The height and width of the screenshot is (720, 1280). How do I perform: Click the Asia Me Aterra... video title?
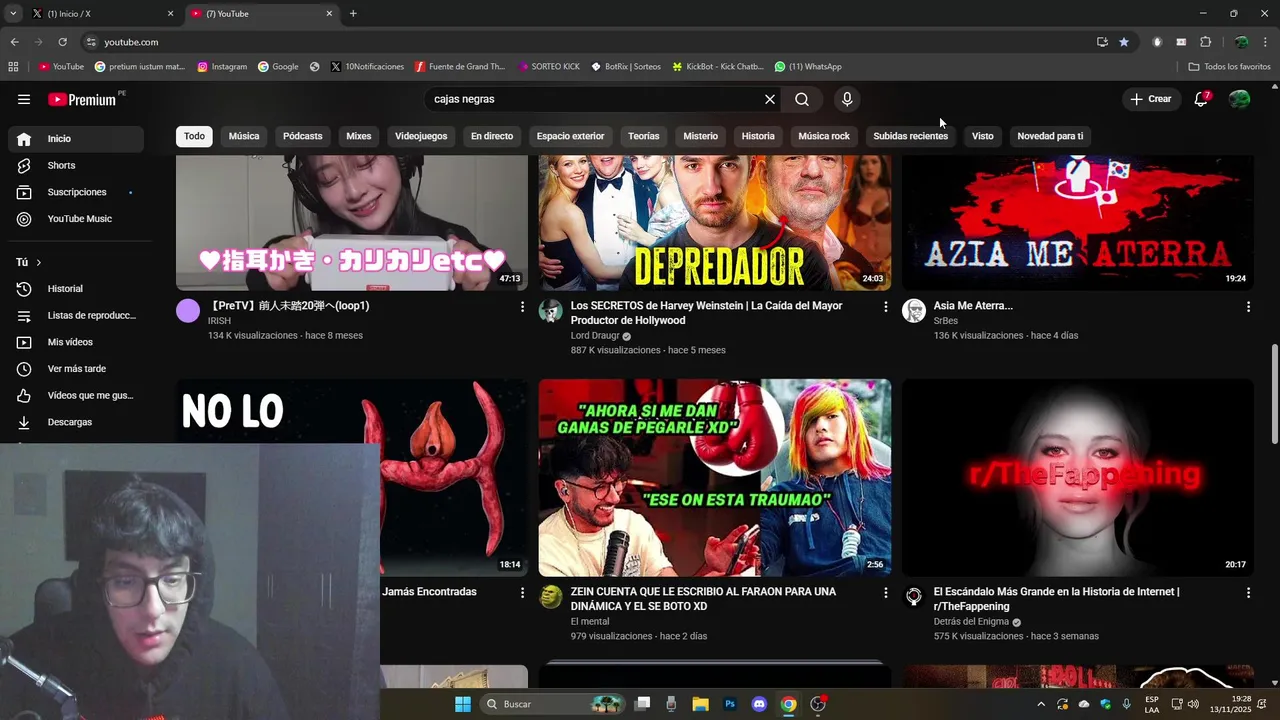click(x=973, y=306)
